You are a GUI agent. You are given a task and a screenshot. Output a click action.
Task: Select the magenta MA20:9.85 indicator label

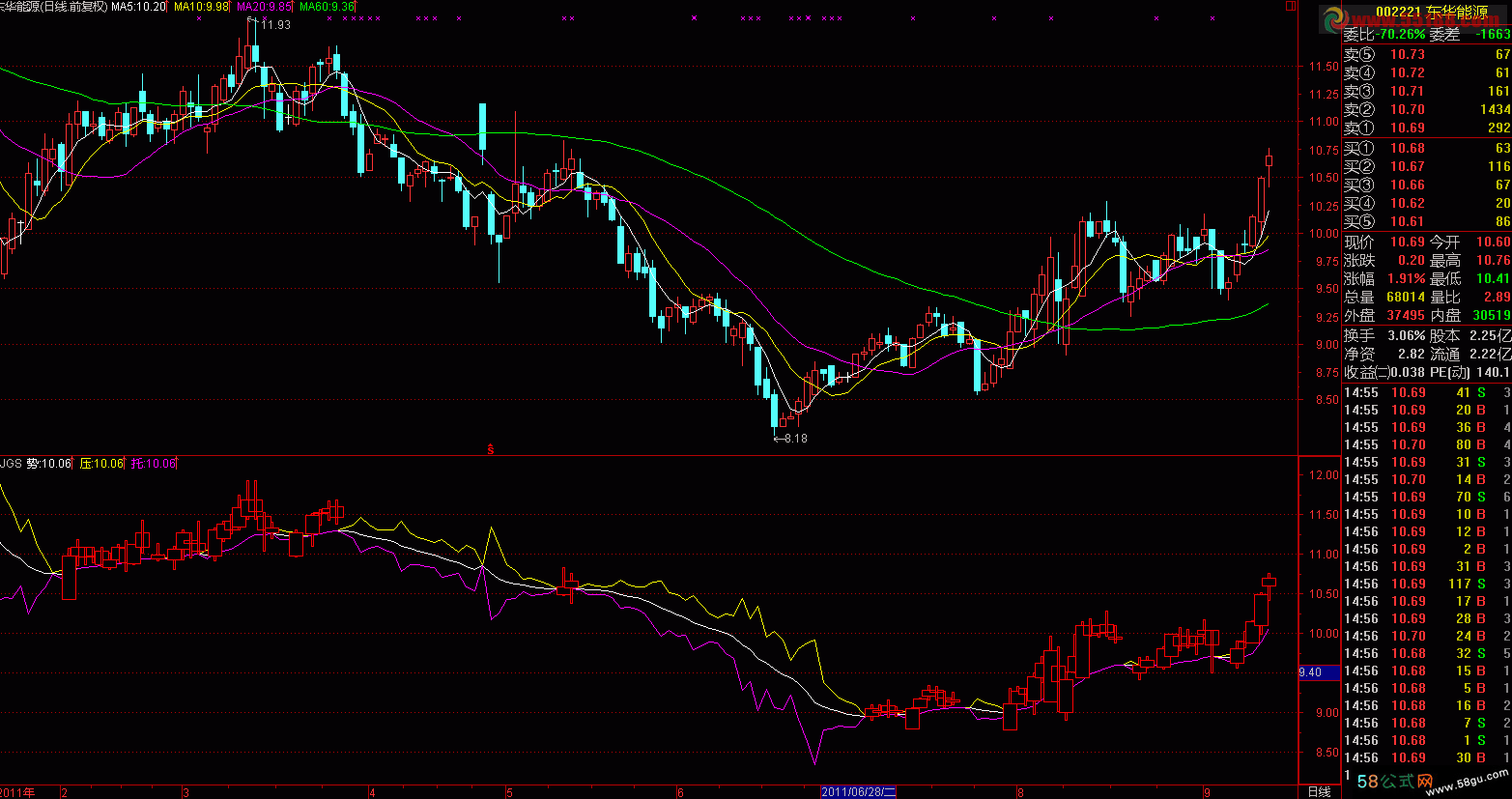(x=264, y=6)
